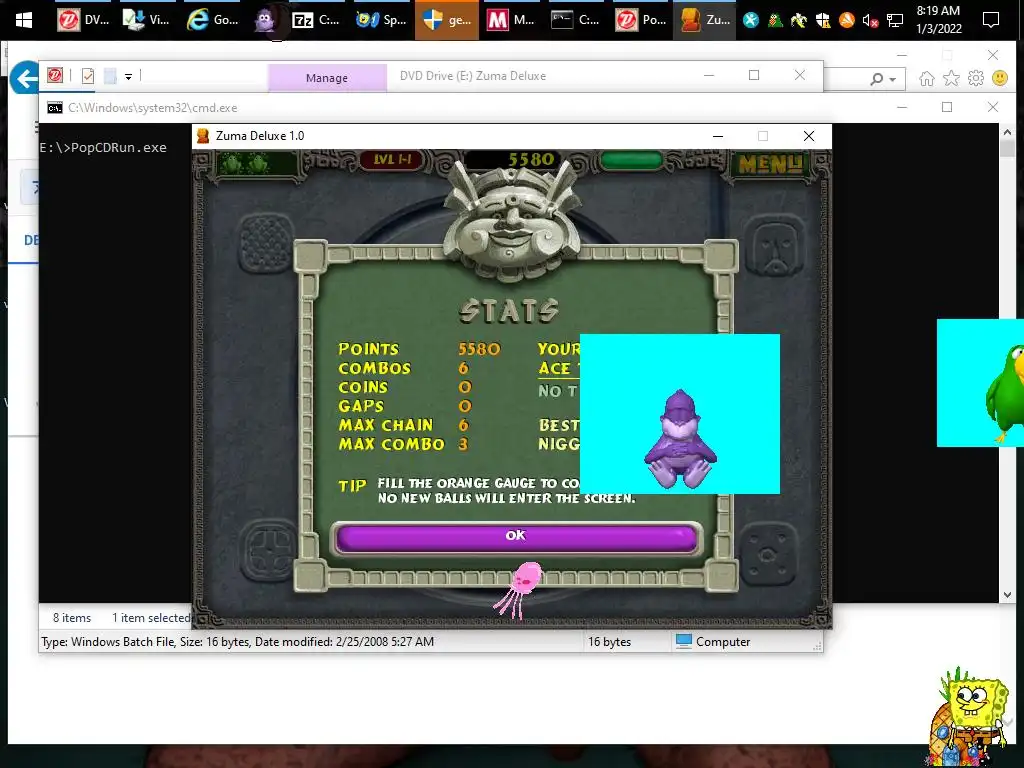The height and width of the screenshot is (768, 1024).
Task: Click the MAX COMBO stat label
Action: (x=391, y=444)
